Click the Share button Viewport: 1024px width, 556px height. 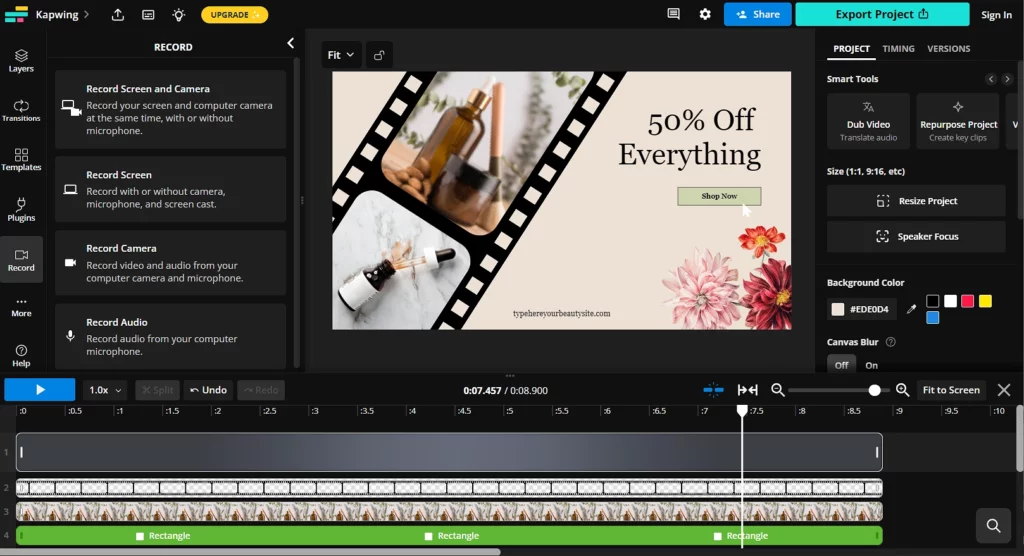click(x=758, y=14)
